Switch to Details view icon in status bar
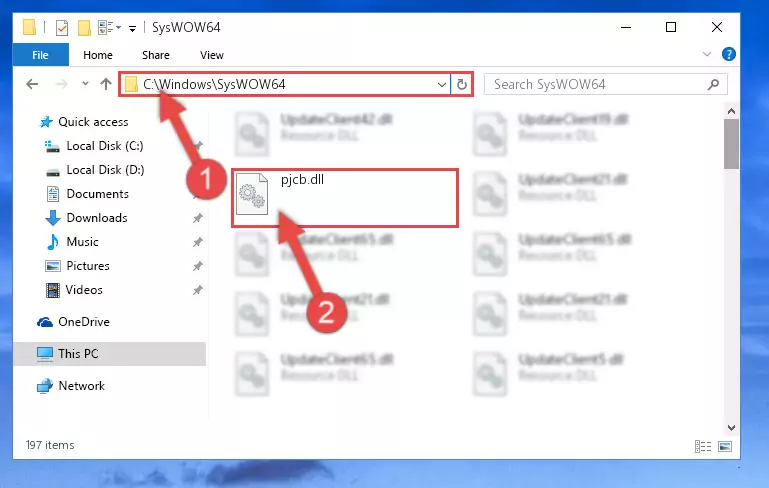The width and height of the screenshot is (769, 488). tap(703, 446)
